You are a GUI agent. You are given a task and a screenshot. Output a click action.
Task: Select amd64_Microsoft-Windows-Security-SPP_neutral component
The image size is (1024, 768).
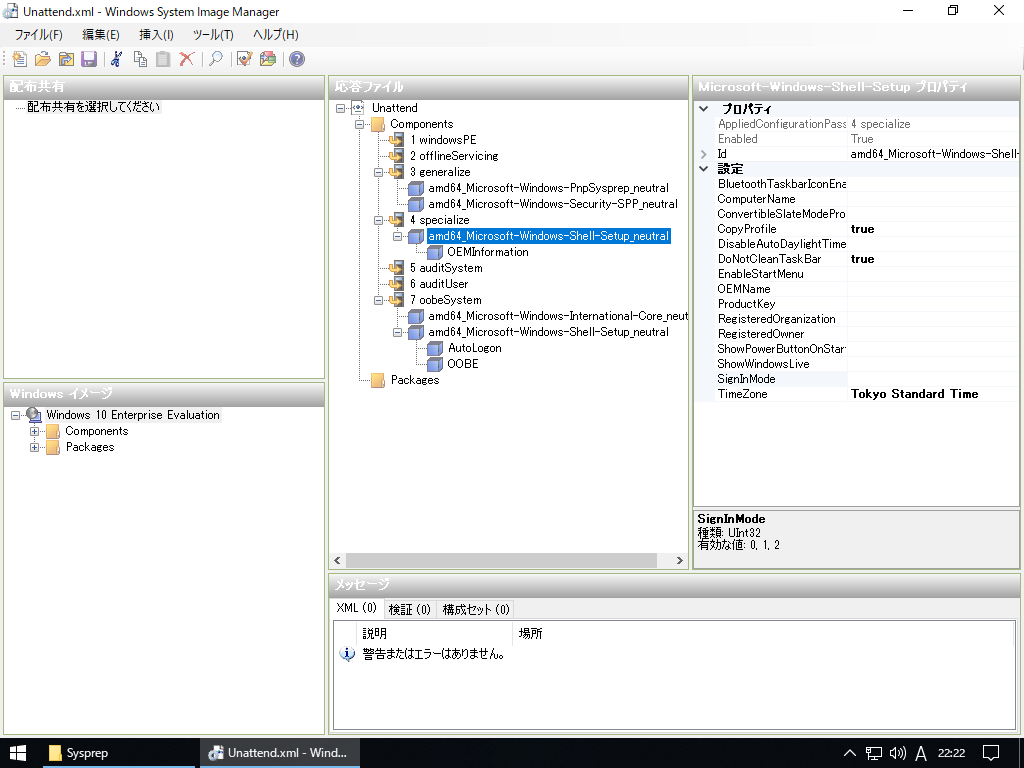click(553, 204)
